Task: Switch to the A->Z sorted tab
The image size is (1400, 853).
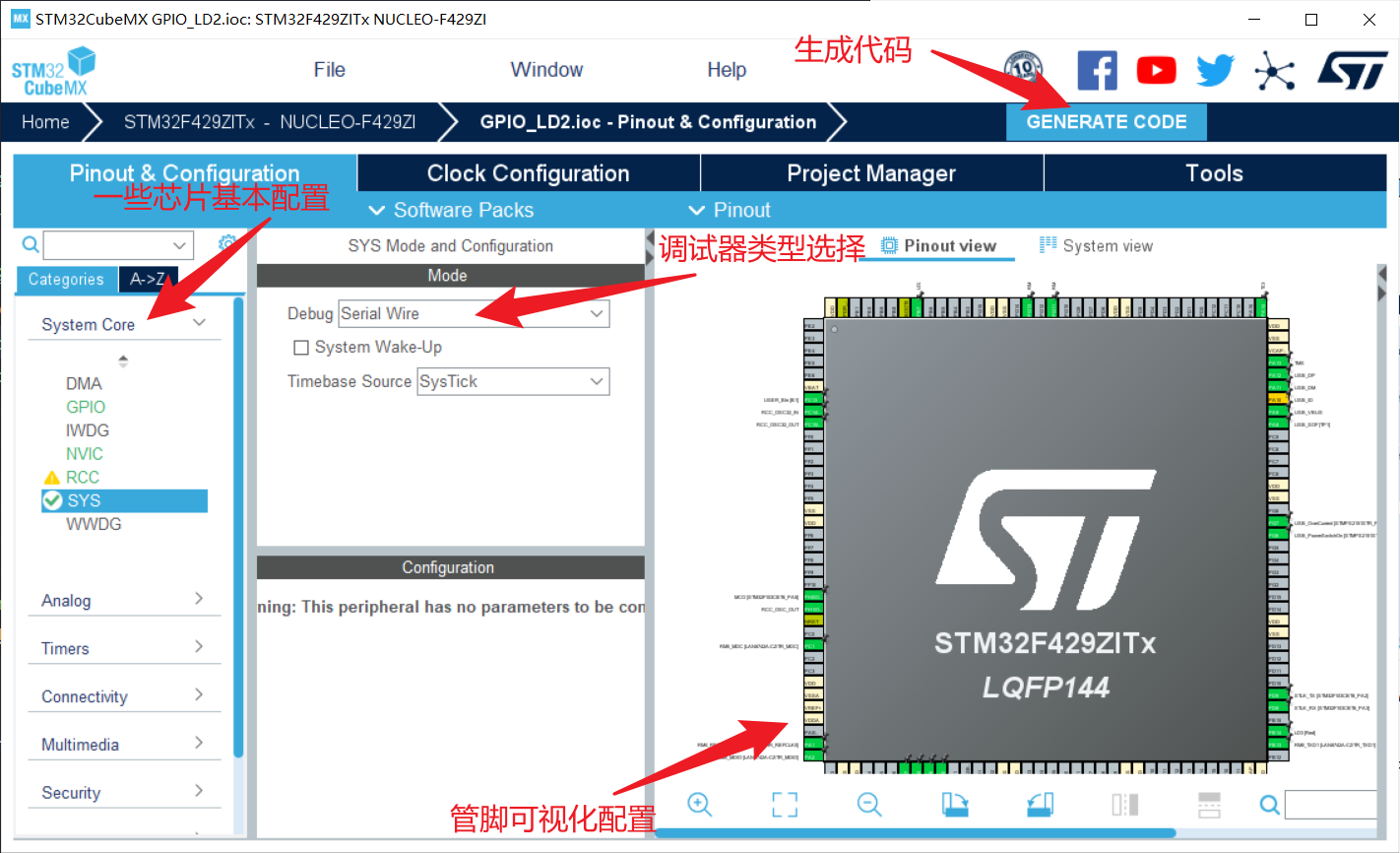Action: coord(148,280)
